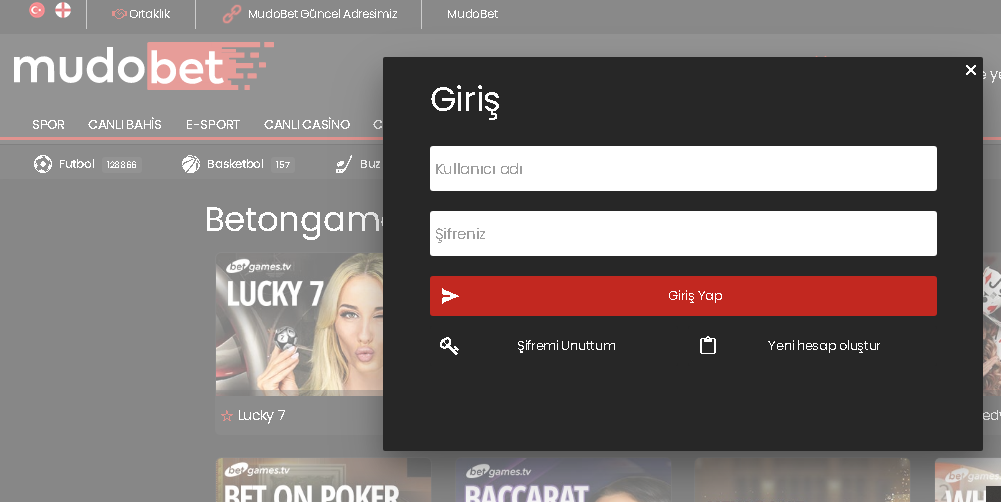Click the key icon

pyautogui.click(x=449, y=346)
